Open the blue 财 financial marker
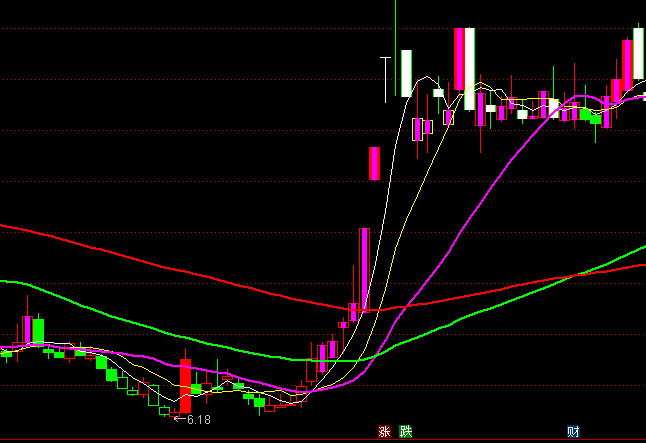 (x=573, y=432)
